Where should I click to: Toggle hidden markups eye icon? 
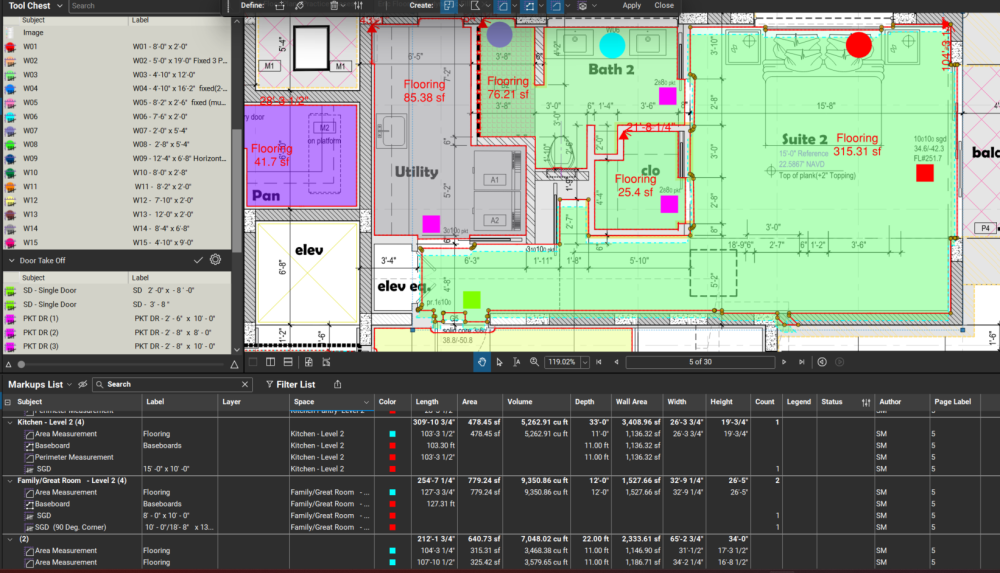(x=82, y=384)
